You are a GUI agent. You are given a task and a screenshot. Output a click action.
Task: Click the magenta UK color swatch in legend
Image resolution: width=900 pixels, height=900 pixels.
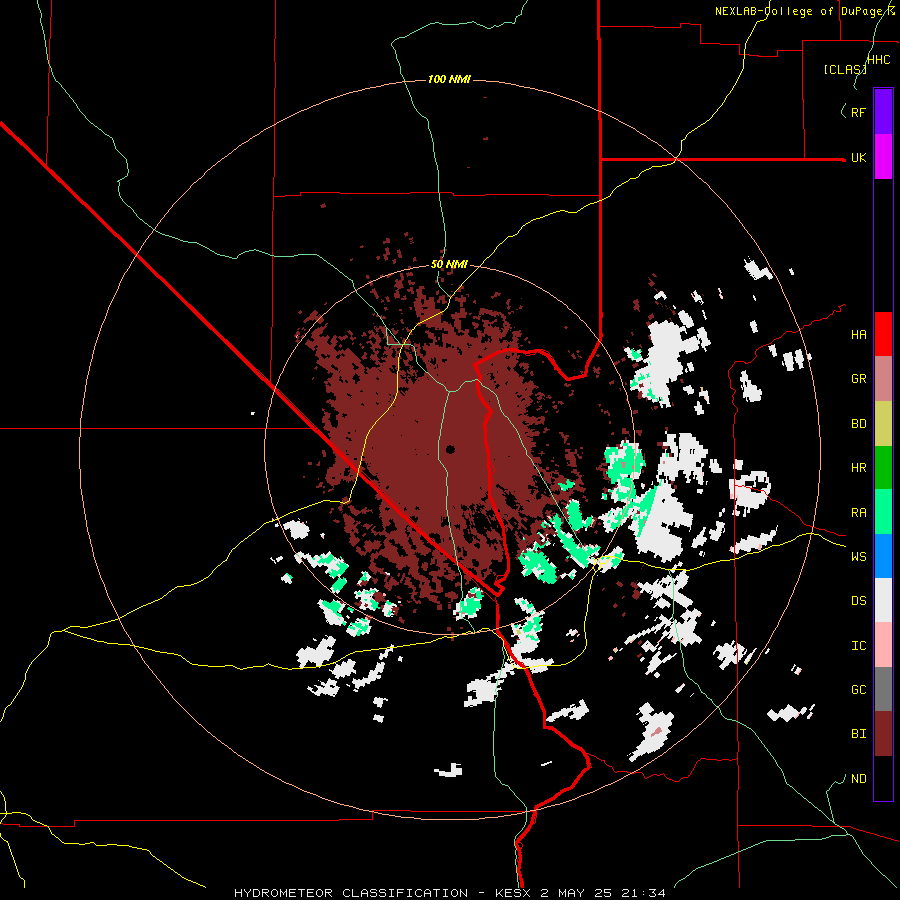click(883, 157)
